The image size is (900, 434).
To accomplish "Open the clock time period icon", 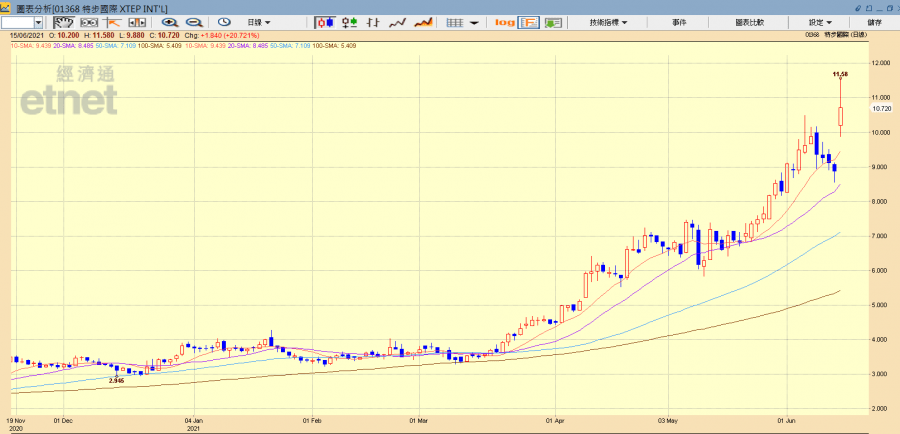I will coord(224,21).
